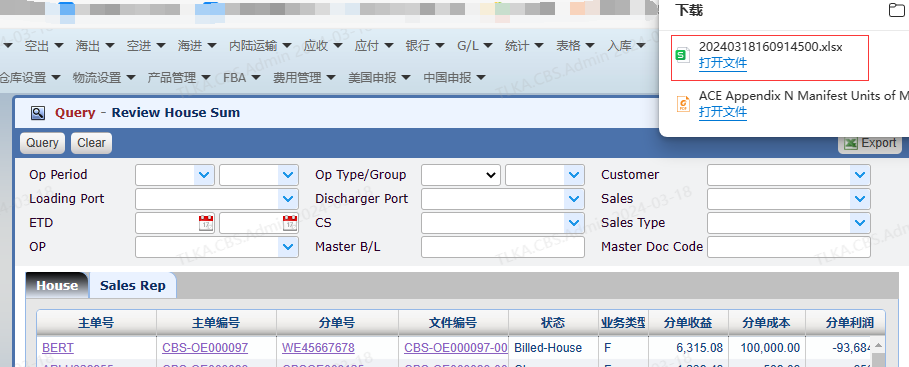Click table scrollbar up arrow
The width and height of the screenshot is (909, 367).
coord(878,346)
